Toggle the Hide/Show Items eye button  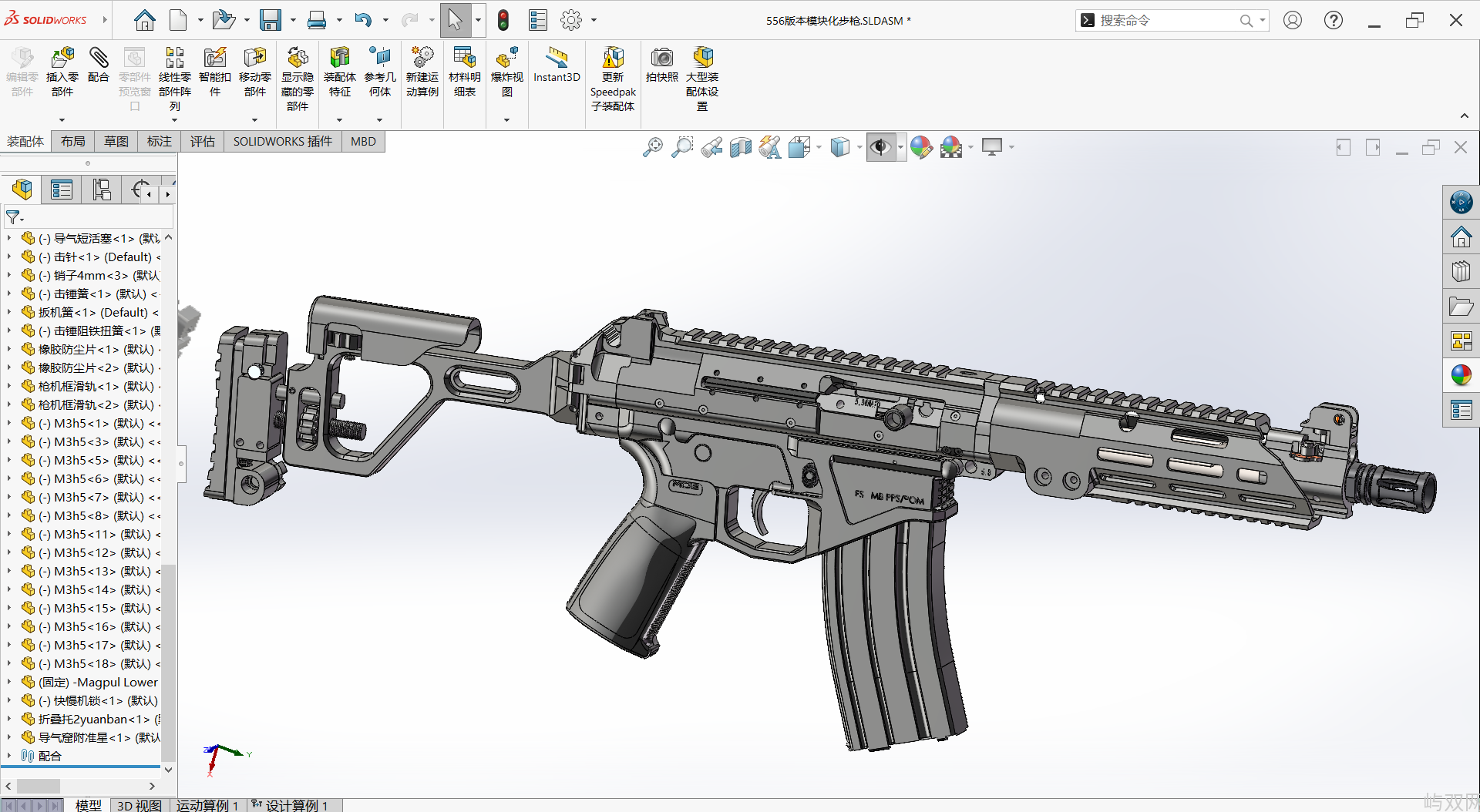880,147
